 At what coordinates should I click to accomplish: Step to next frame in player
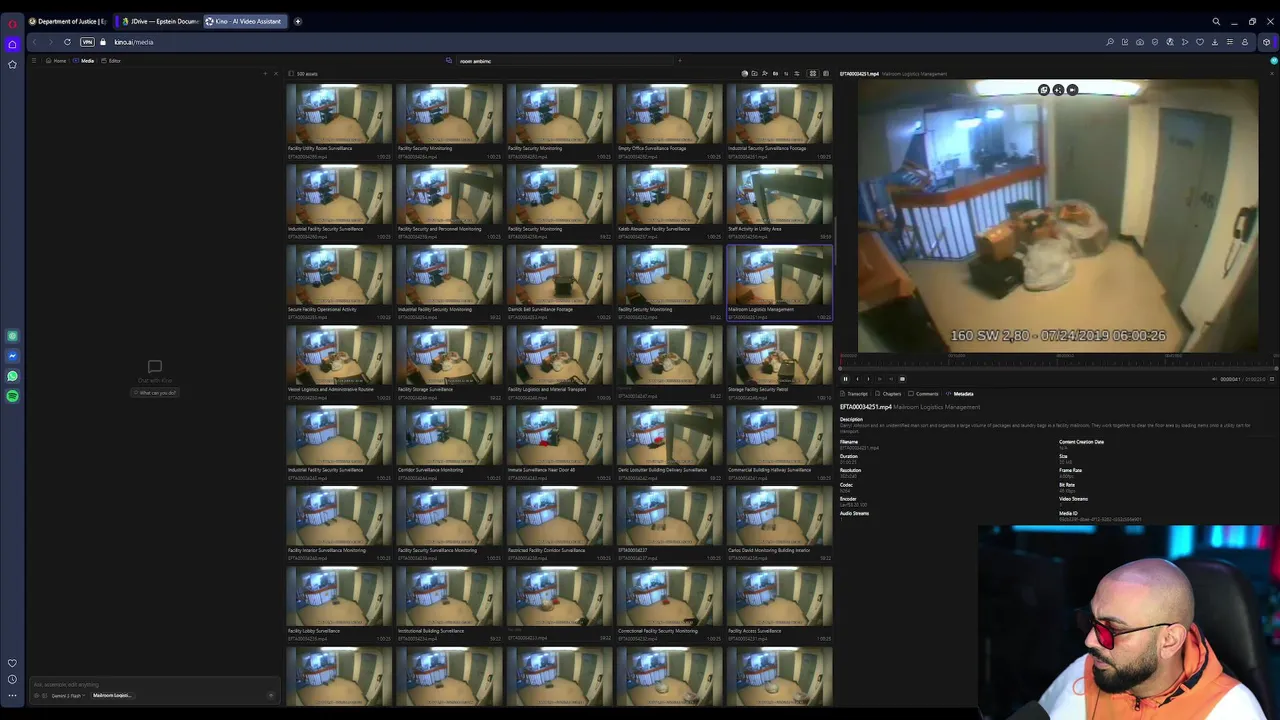[868, 379]
